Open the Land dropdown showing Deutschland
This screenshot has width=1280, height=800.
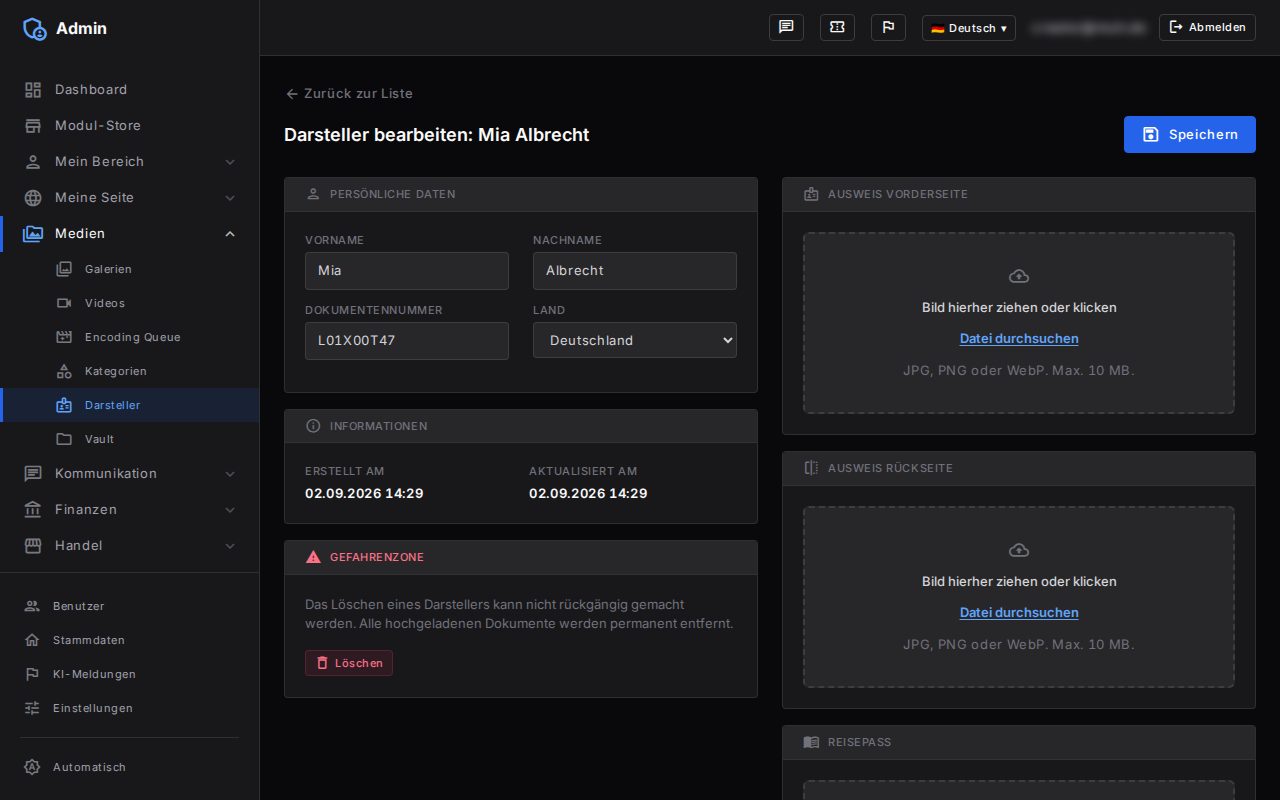pyautogui.click(x=635, y=340)
